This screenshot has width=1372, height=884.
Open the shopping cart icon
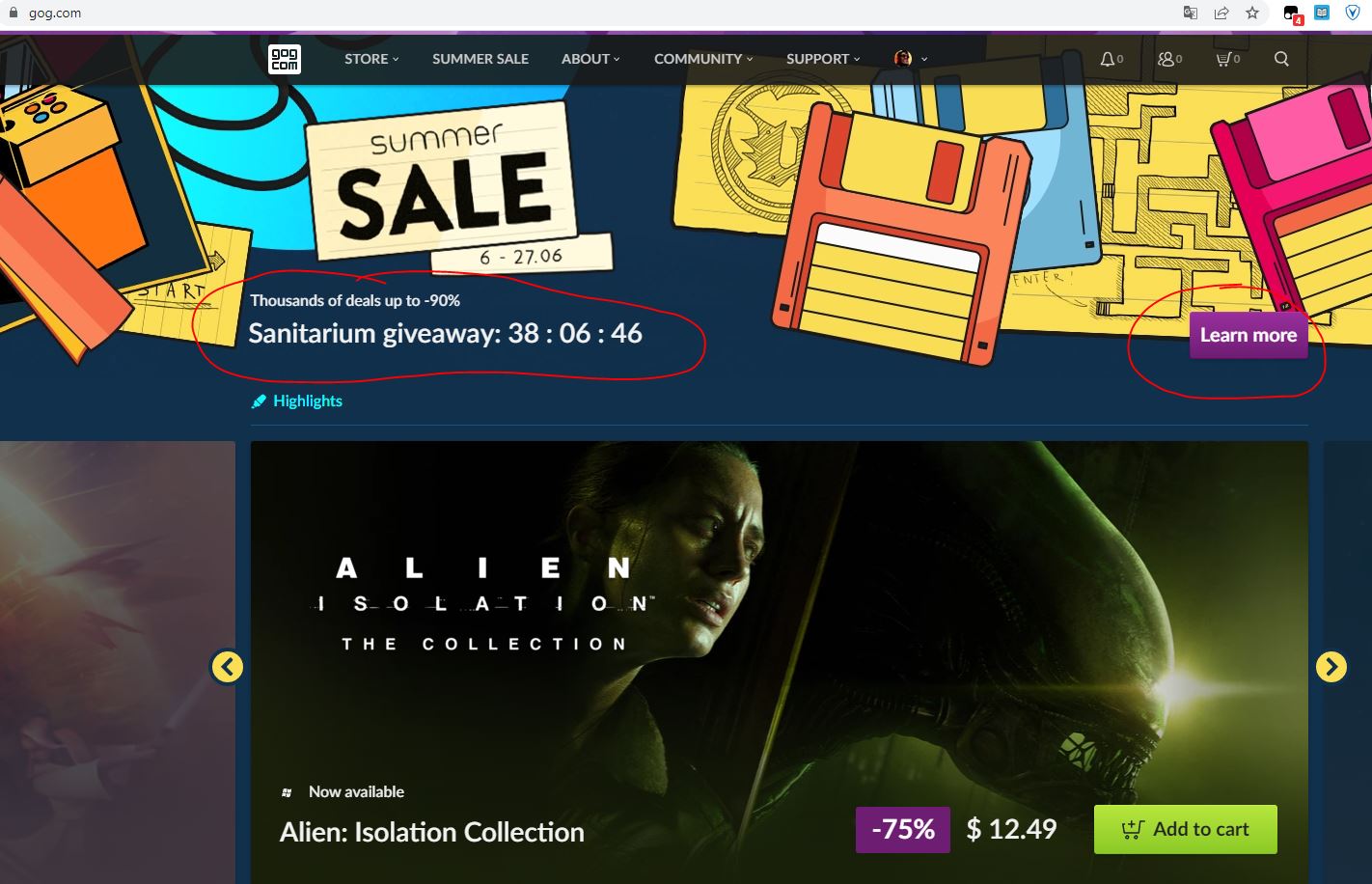1227,59
